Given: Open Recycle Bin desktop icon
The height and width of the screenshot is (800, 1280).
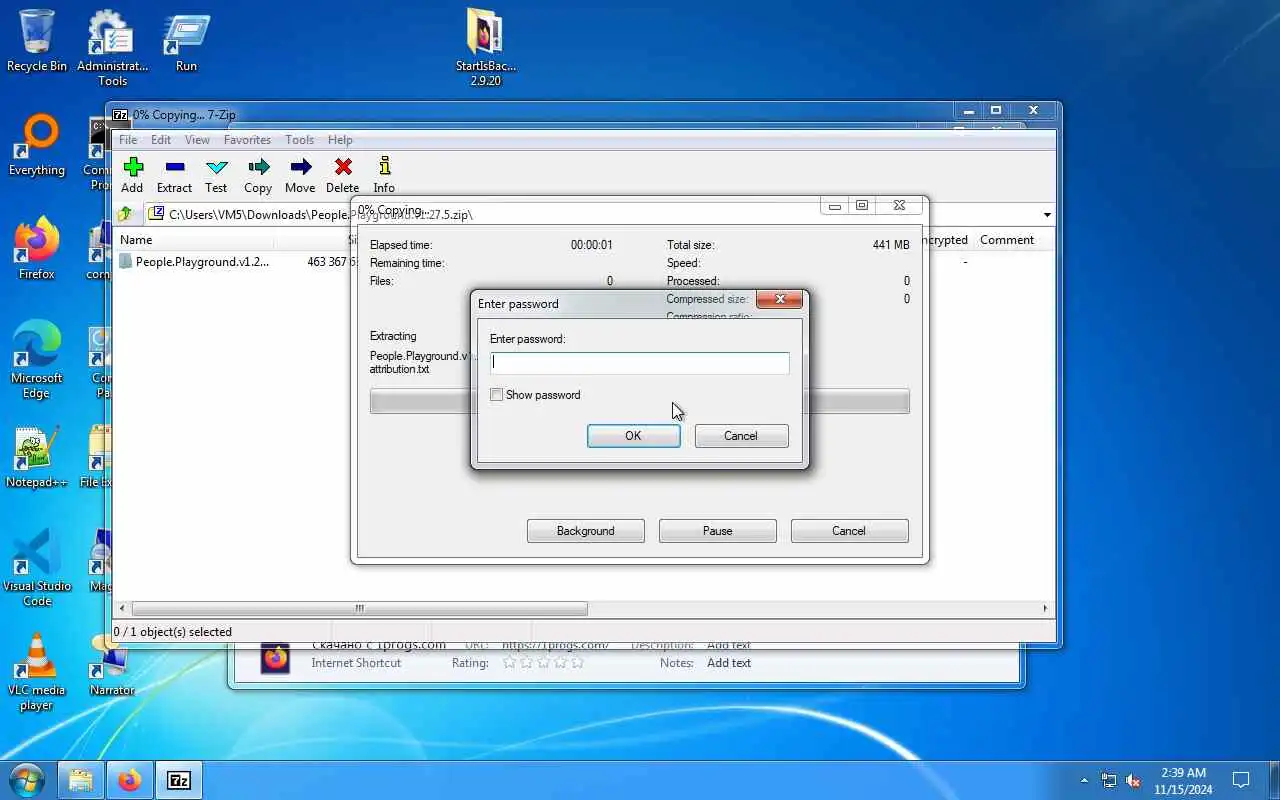Looking at the screenshot, I should pyautogui.click(x=37, y=41).
